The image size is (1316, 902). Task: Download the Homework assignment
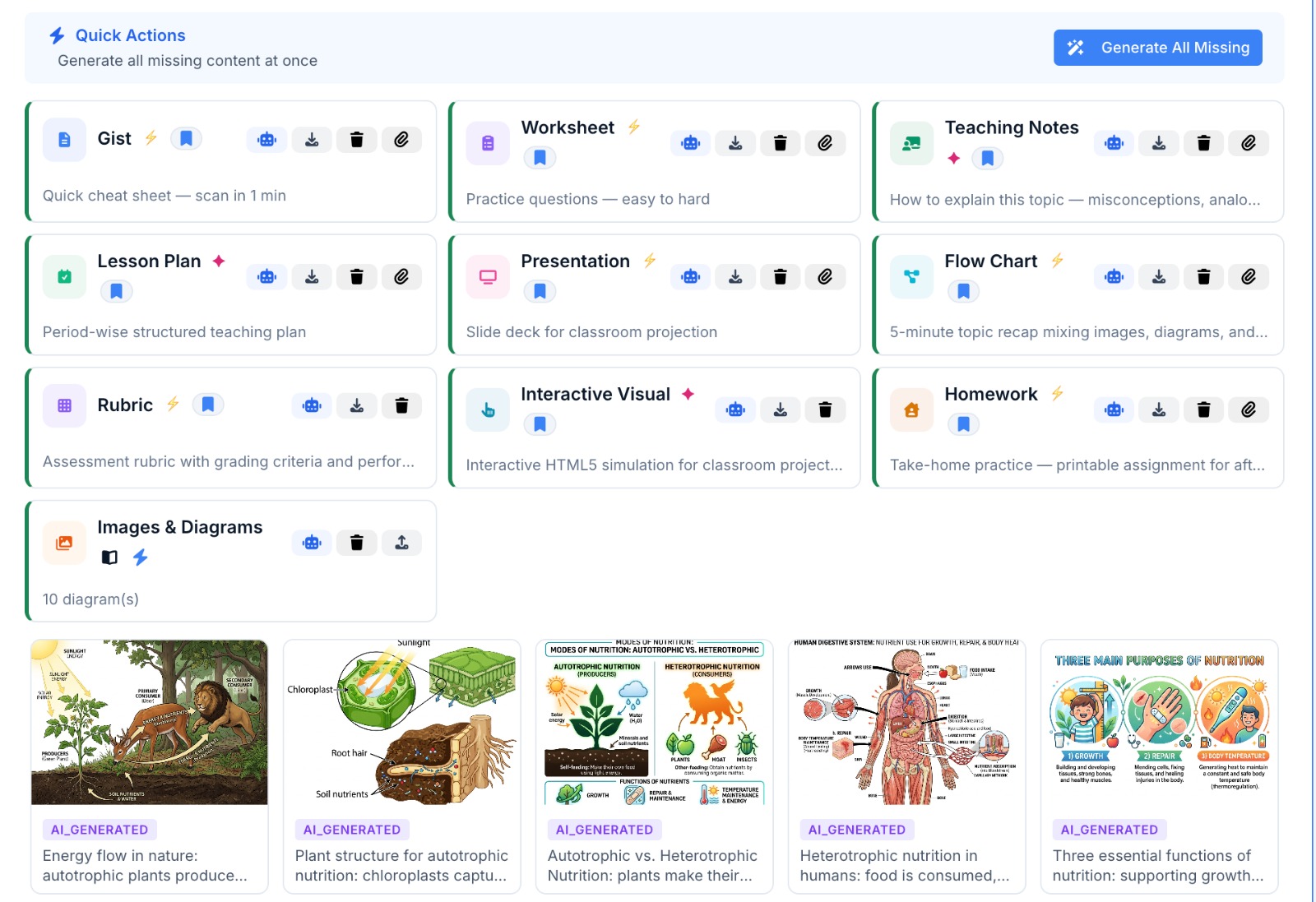pos(1159,409)
